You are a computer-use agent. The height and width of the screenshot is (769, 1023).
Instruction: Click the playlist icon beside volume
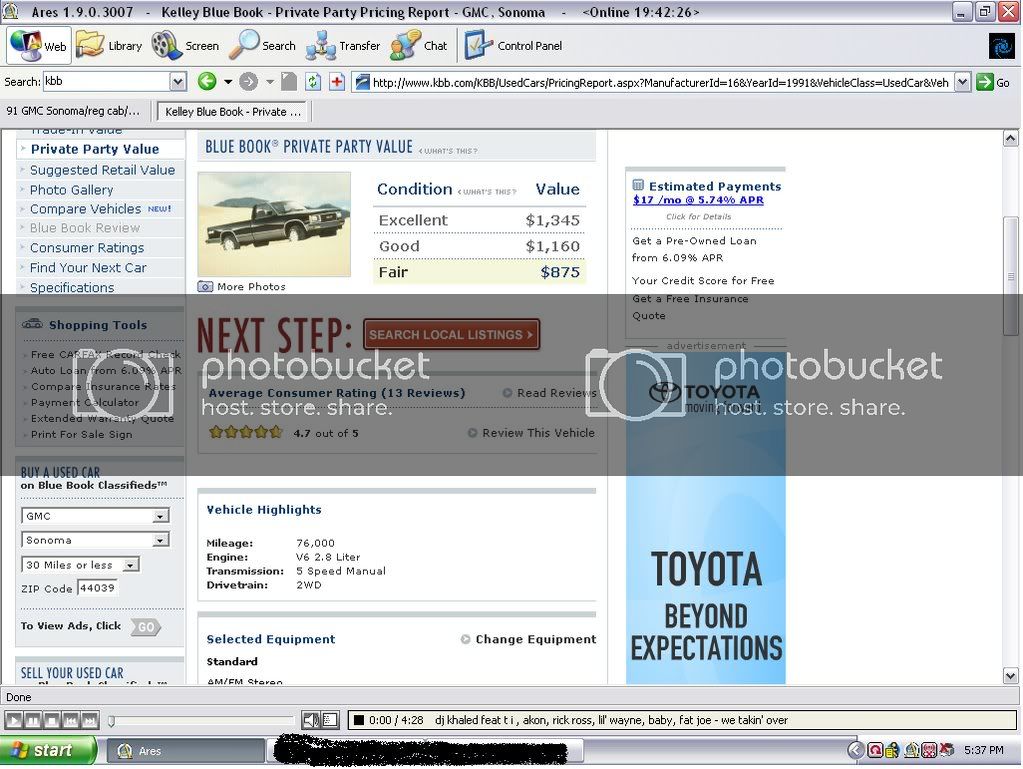330,720
